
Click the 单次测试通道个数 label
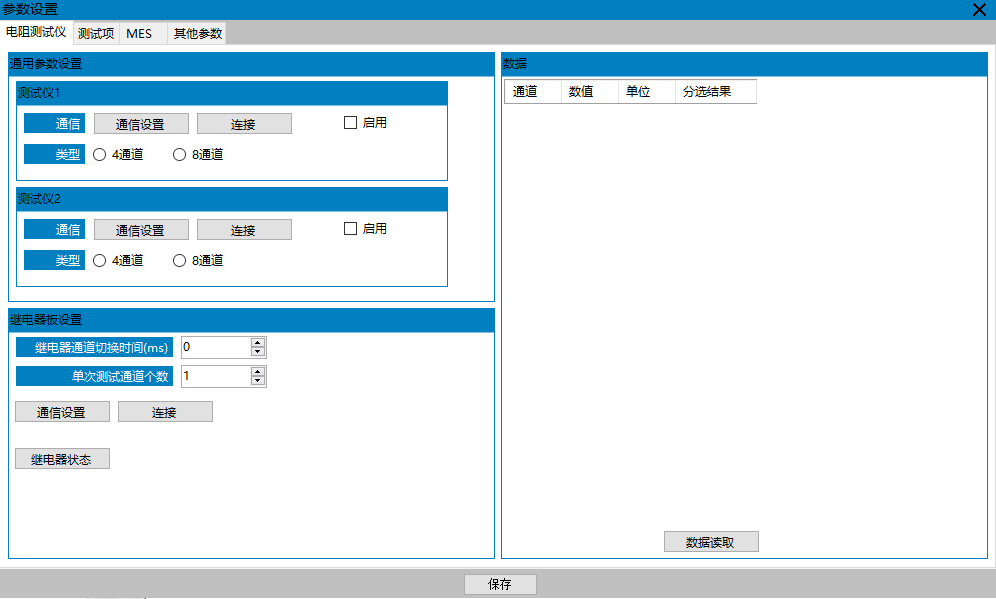(95, 377)
